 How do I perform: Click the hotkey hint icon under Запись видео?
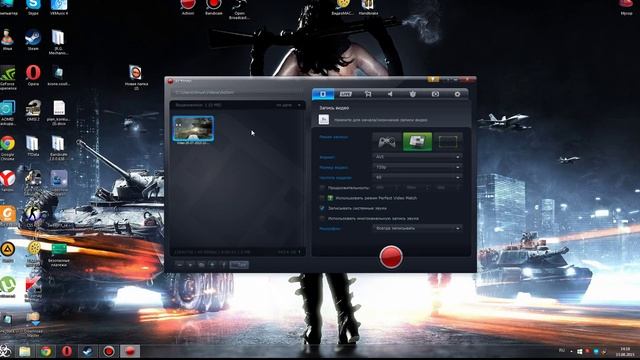tap(324, 120)
